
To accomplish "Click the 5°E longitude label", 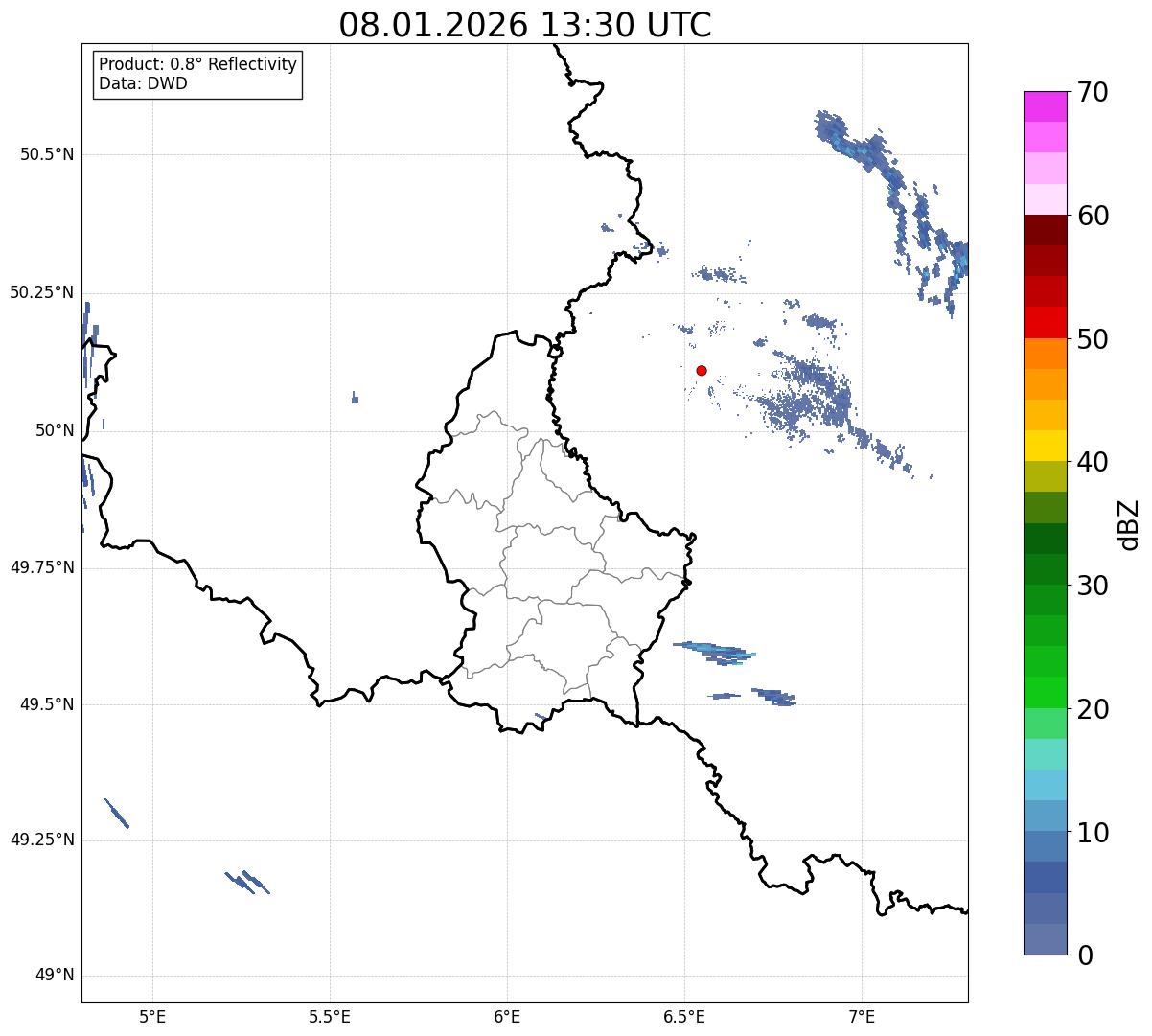I will click(152, 1016).
